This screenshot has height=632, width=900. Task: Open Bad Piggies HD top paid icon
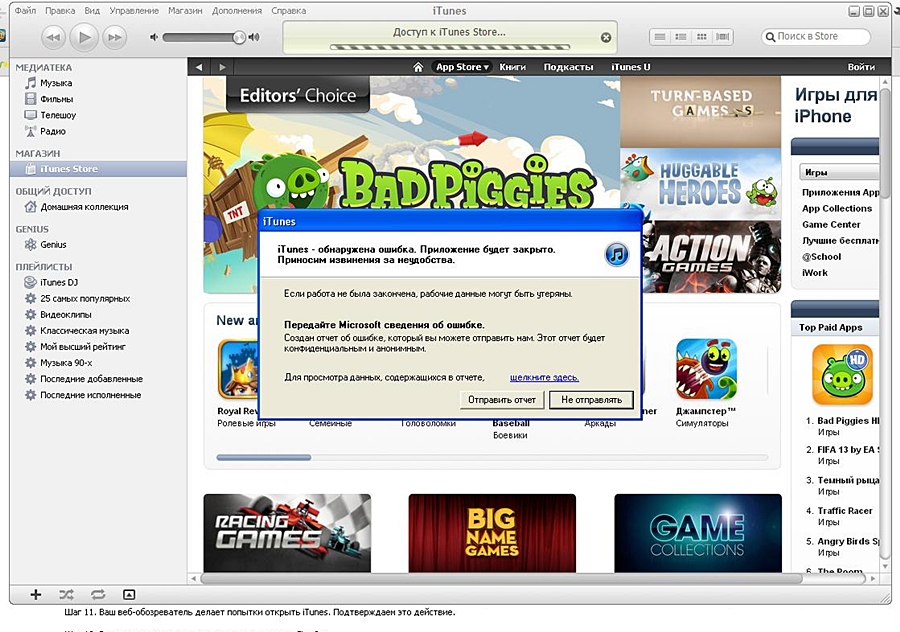(x=842, y=375)
